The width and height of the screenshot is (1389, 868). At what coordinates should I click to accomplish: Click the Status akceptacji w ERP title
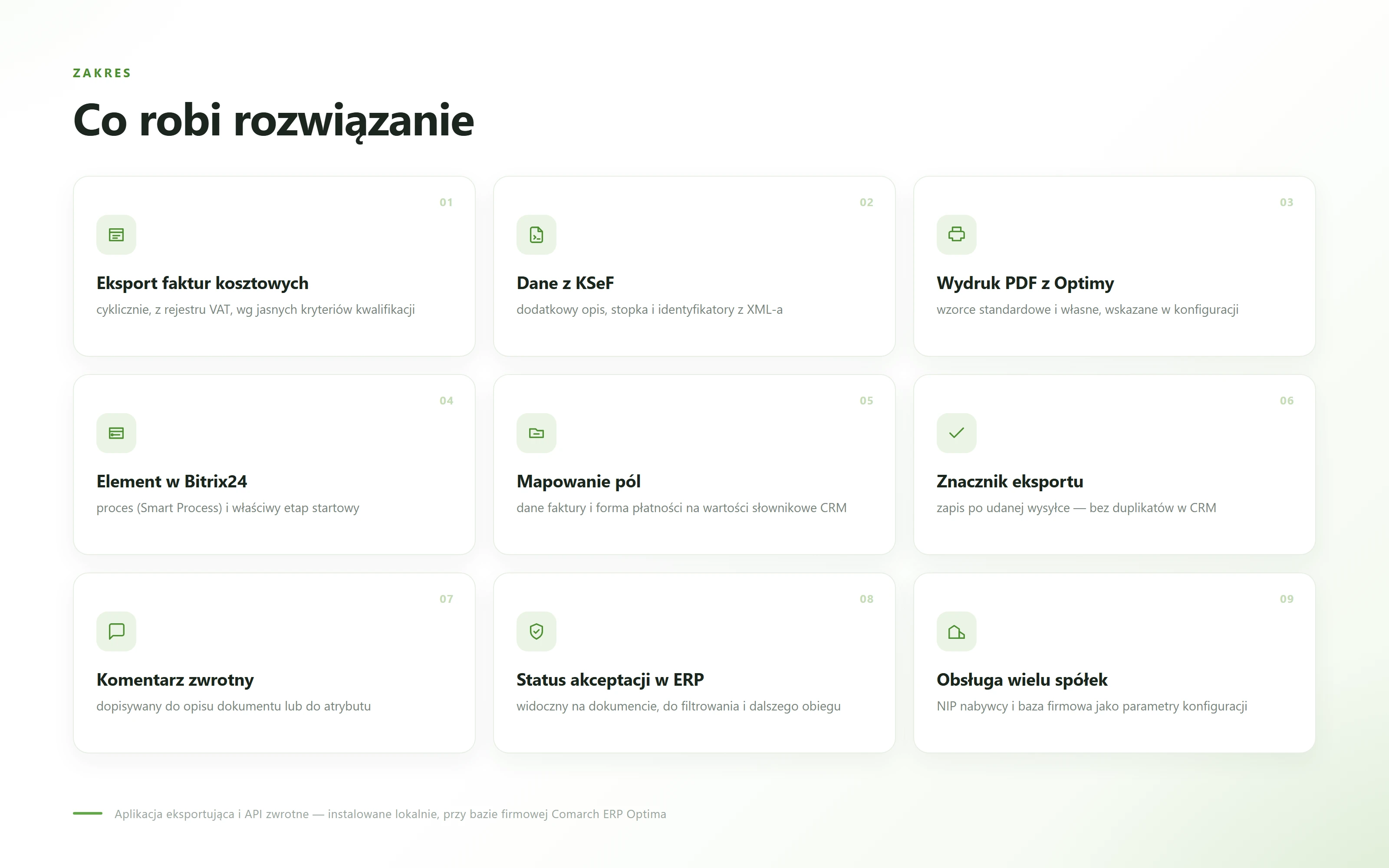(x=610, y=680)
